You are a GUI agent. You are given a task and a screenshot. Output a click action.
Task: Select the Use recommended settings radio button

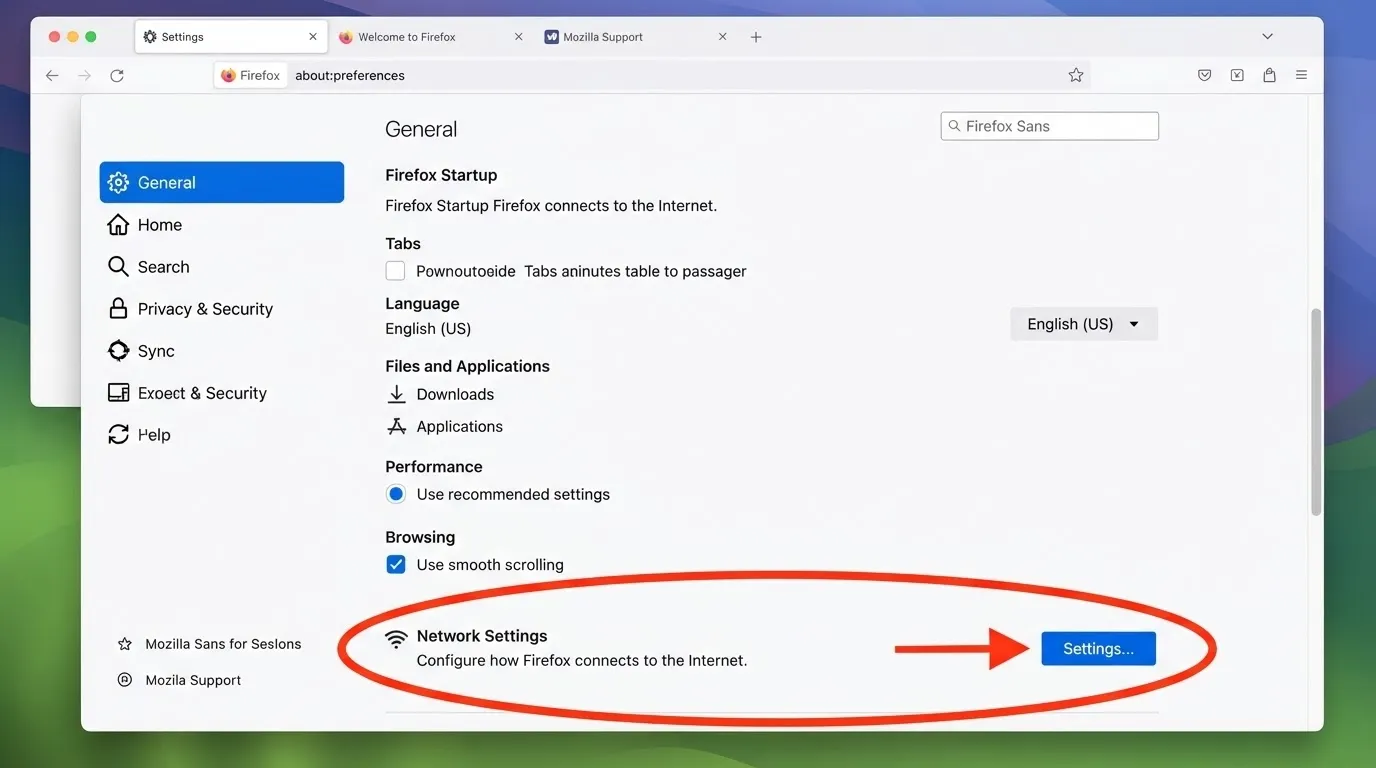[396, 494]
